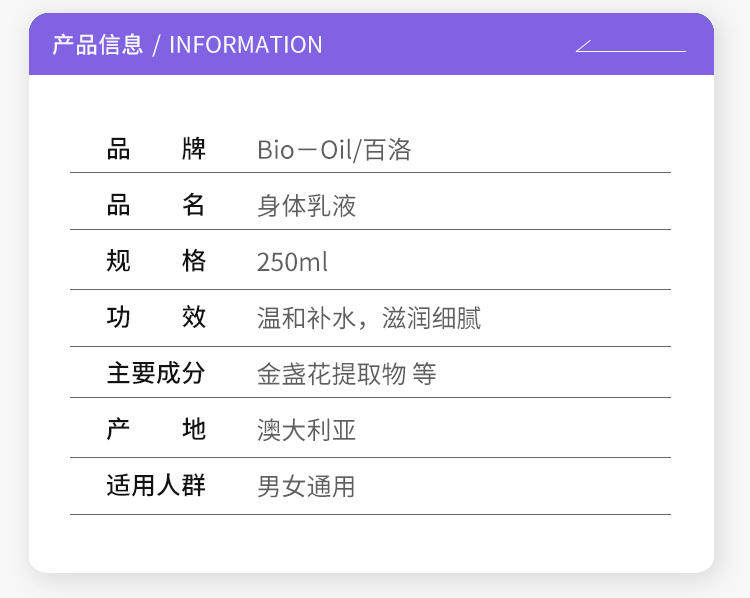Screen dimensions: 750x598
Task: Click the 金盏花提取物 ingredient text
Action: [x=331, y=374]
